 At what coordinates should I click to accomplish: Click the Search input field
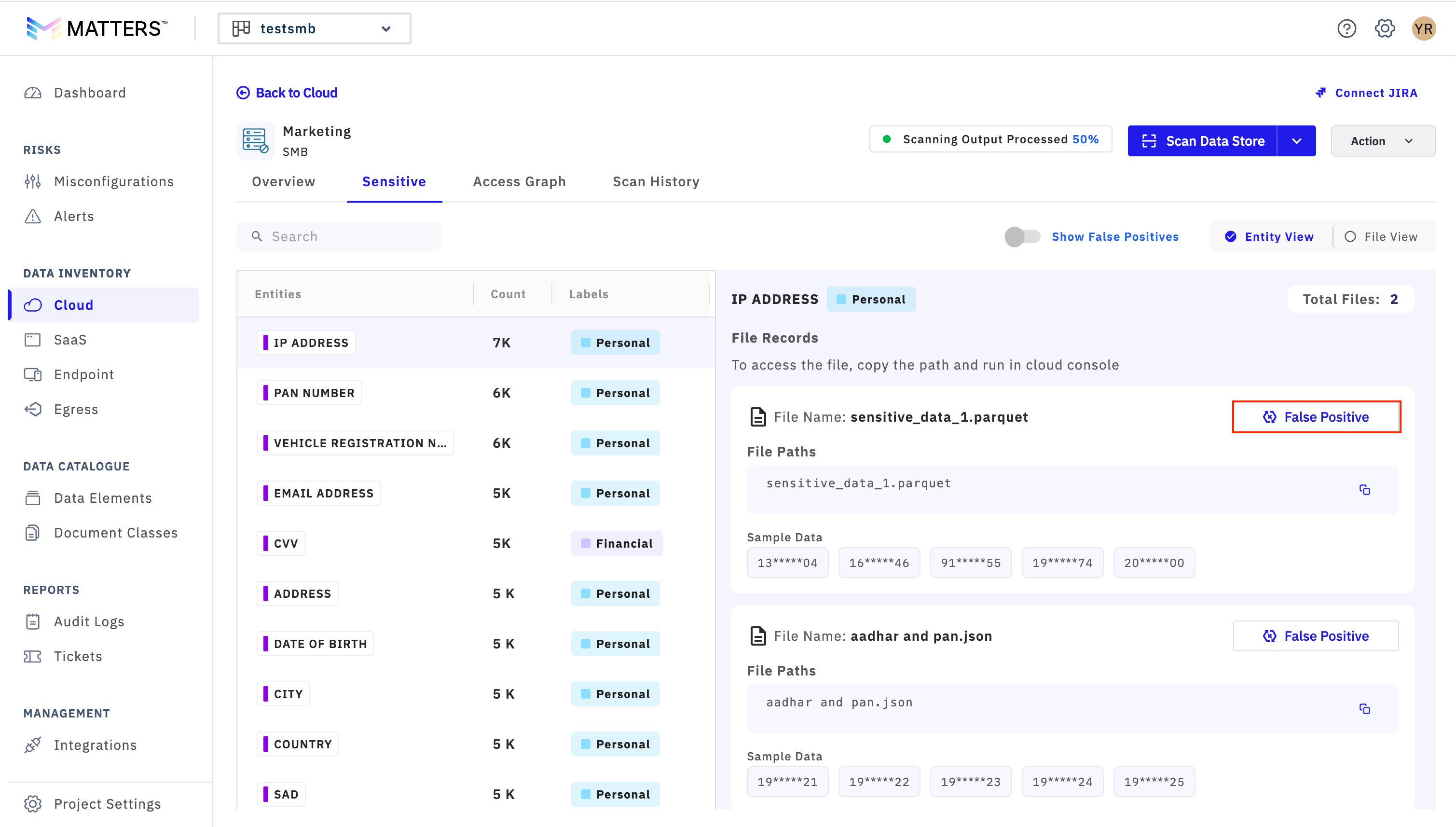point(339,236)
